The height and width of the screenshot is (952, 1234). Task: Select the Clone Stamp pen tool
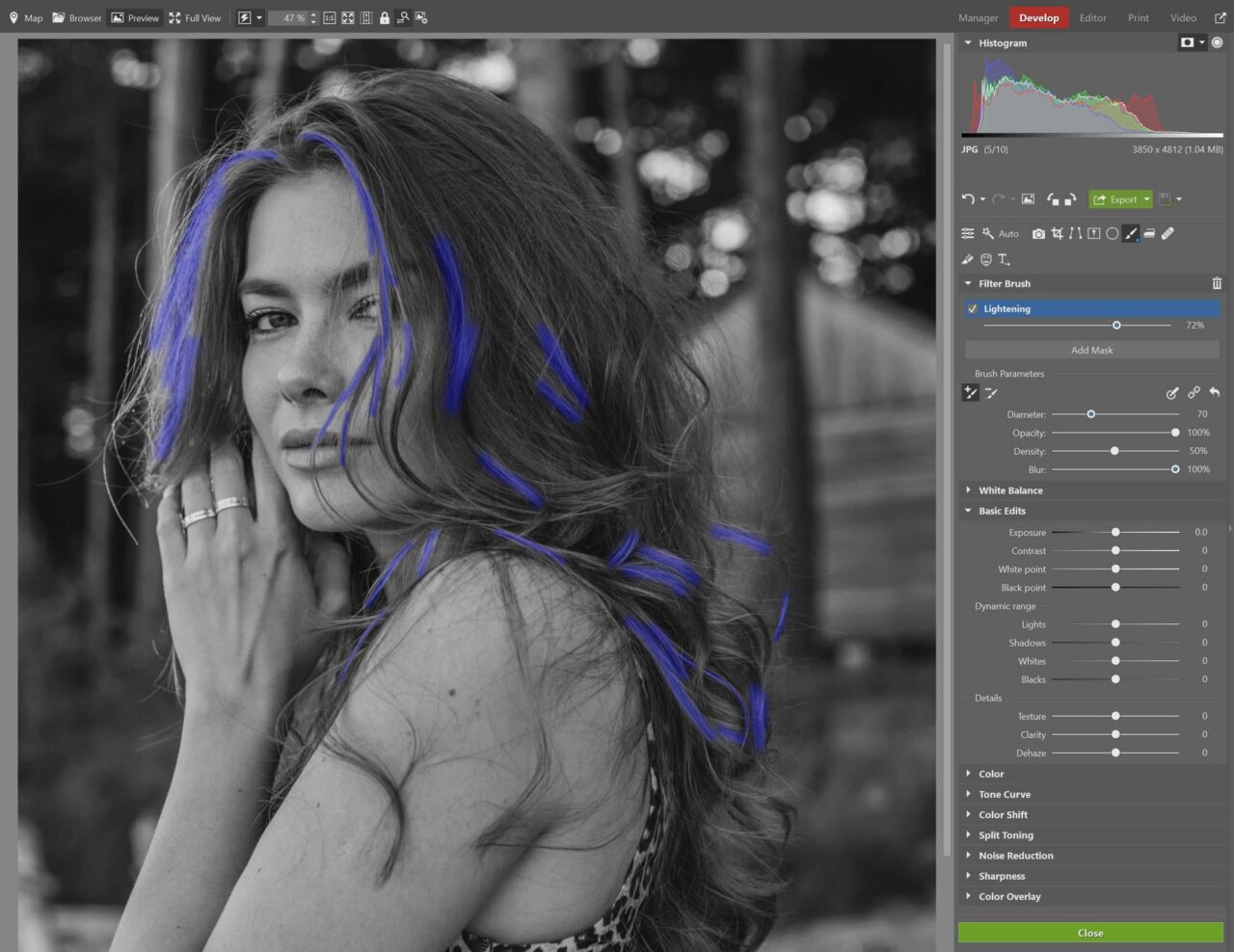click(968, 259)
